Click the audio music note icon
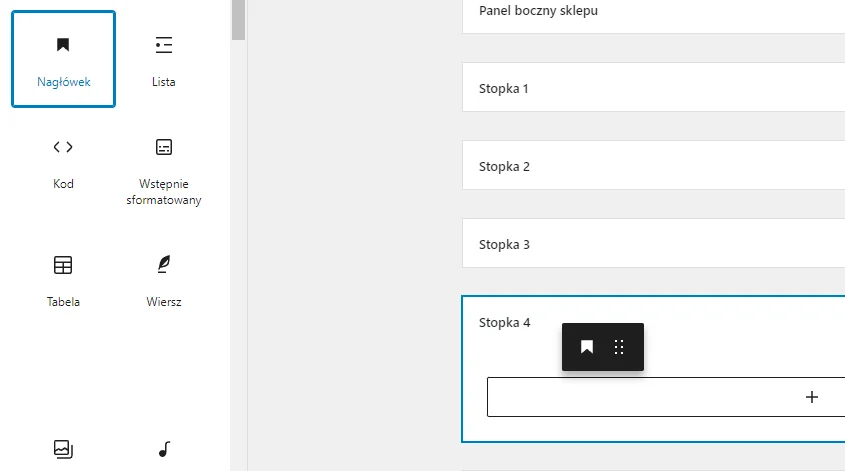Viewport: 845px width, 471px height. click(x=164, y=449)
